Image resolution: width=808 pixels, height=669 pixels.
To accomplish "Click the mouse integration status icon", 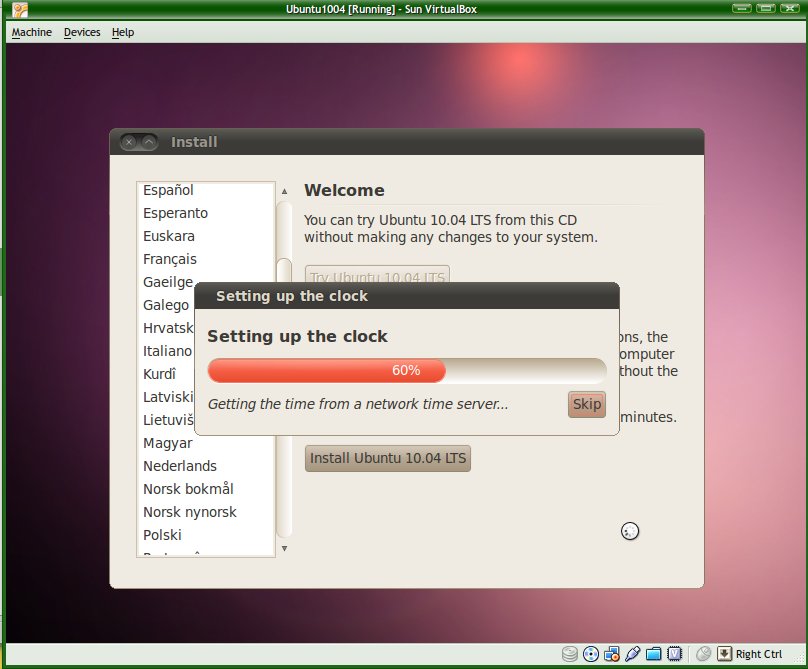I will [703, 654].
